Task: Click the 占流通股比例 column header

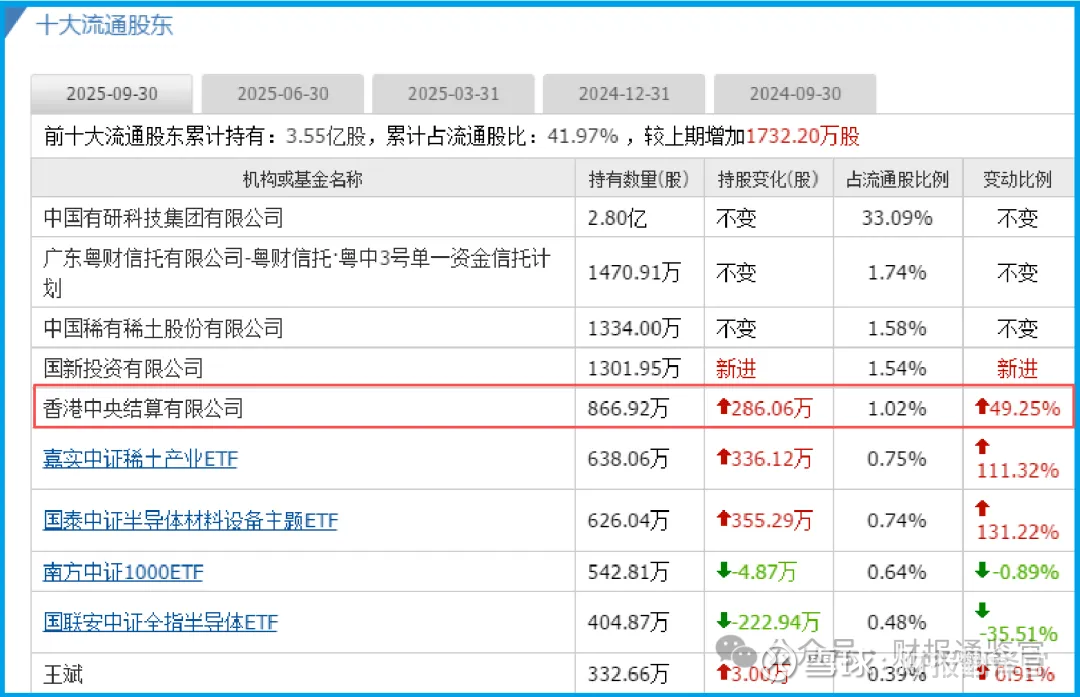Action: (x=897, y=179)
